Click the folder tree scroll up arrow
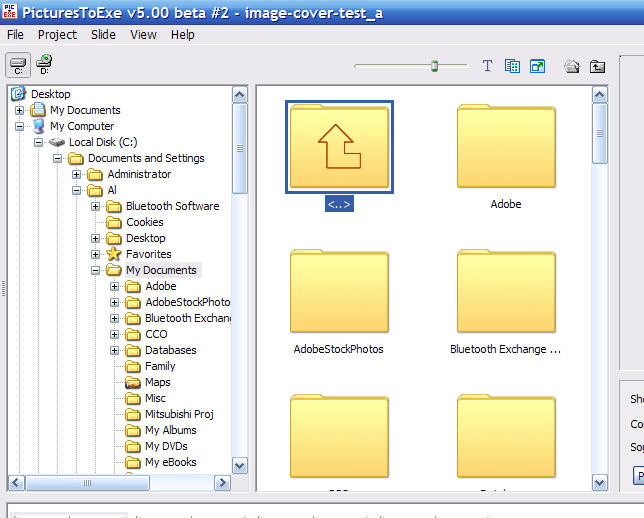 (240, 95)
